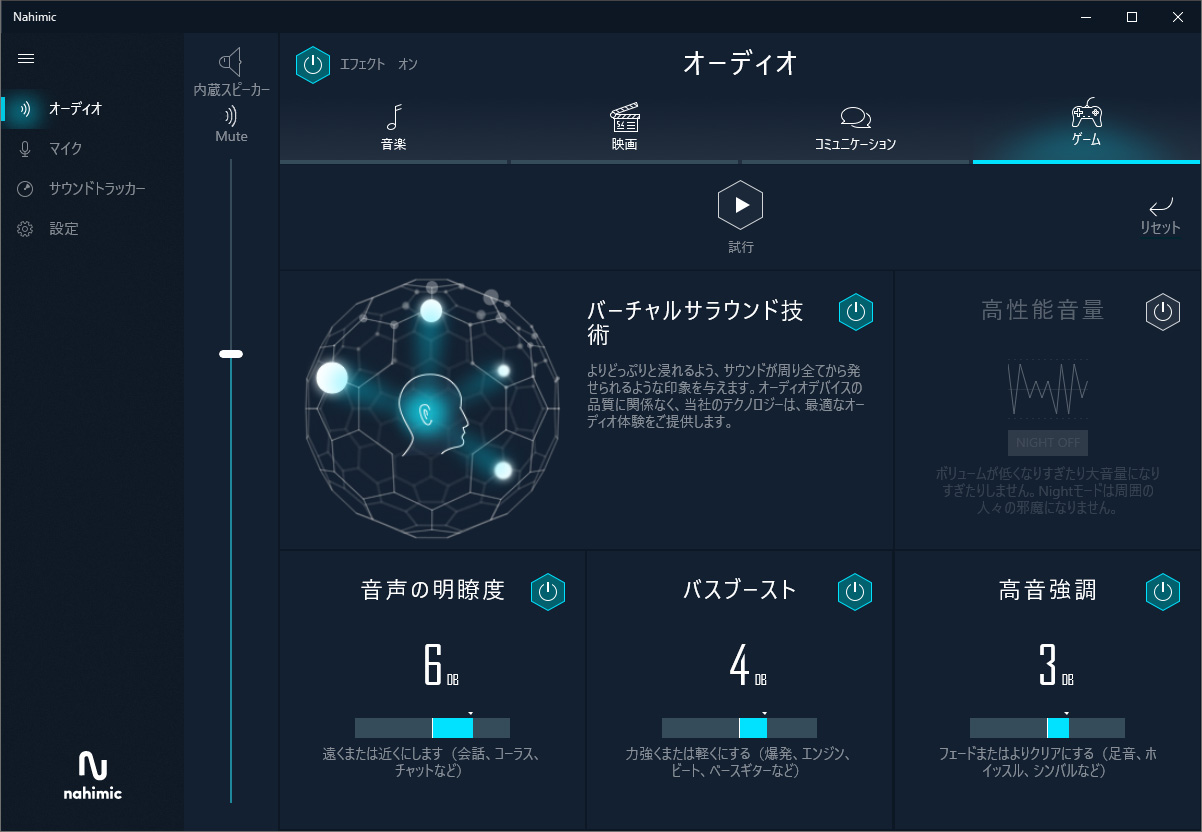Image resolution: width=1202 pixels, height=832 pixels.
Task: Click the master volume slider handle
Action: click(x=231, y=354)
